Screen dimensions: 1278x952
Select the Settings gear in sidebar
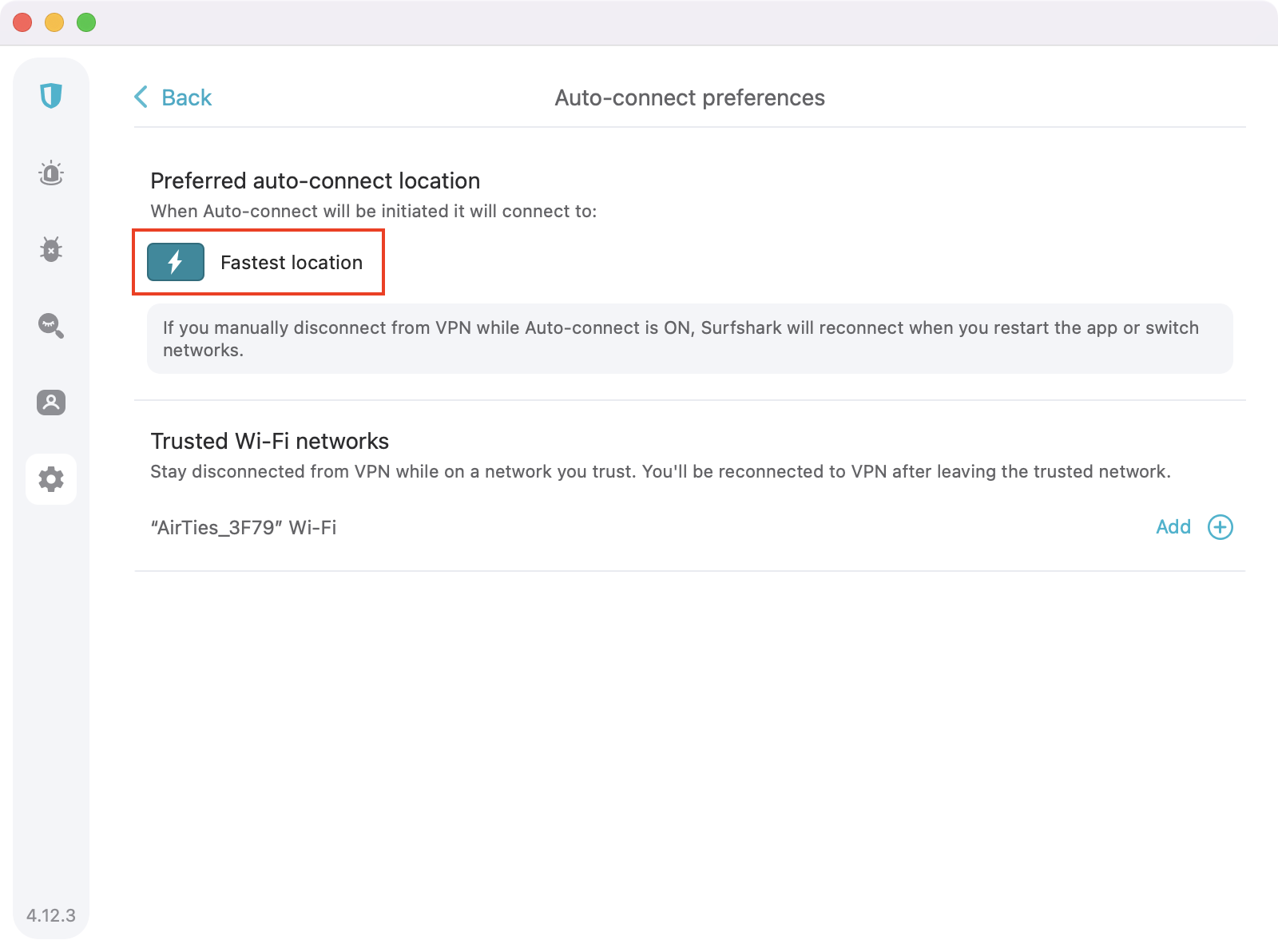51,479
